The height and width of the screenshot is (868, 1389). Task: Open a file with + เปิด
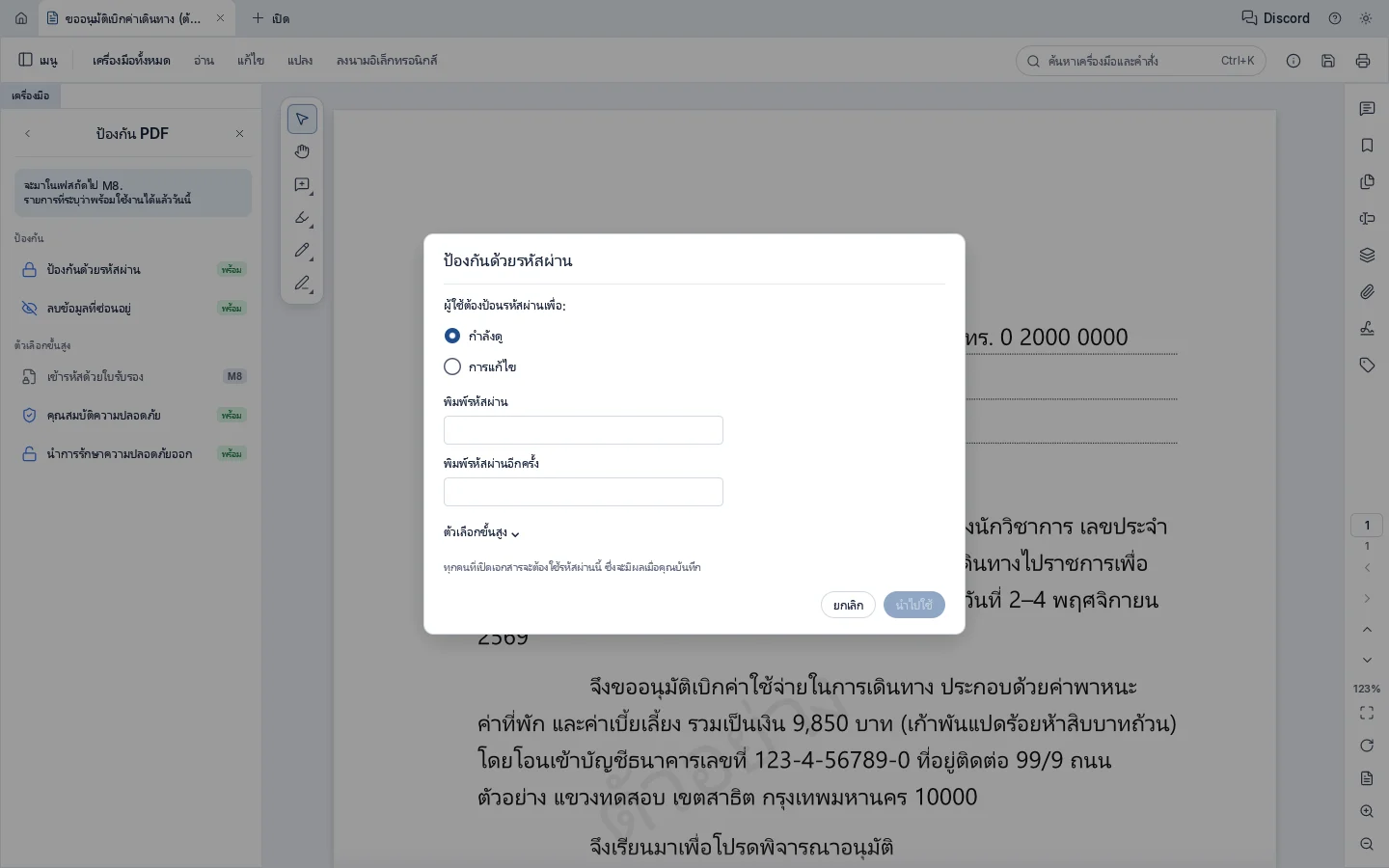click(x=271, y=18)
